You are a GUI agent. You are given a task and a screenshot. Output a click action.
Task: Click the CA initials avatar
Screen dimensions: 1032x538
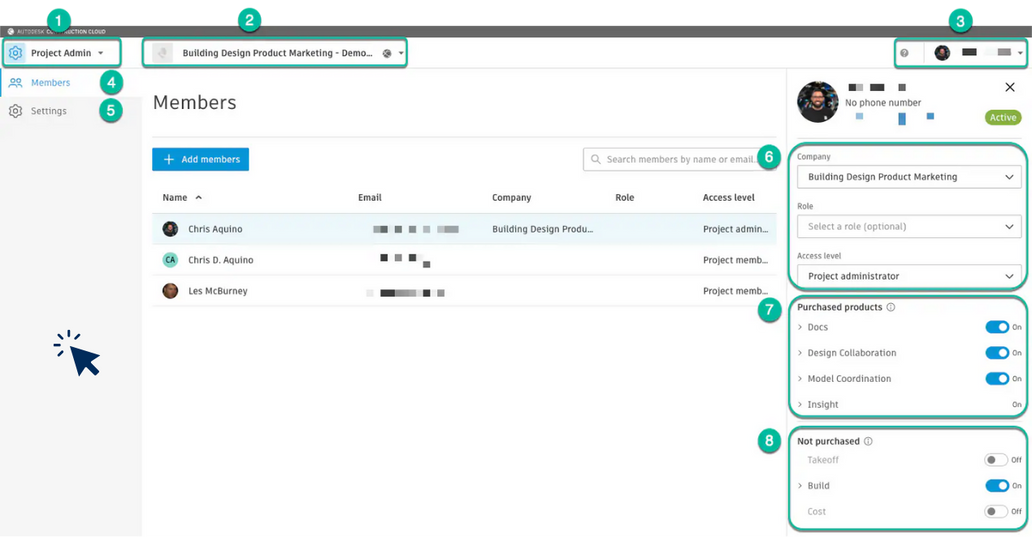pyautogui.click(x=170, y=260)
